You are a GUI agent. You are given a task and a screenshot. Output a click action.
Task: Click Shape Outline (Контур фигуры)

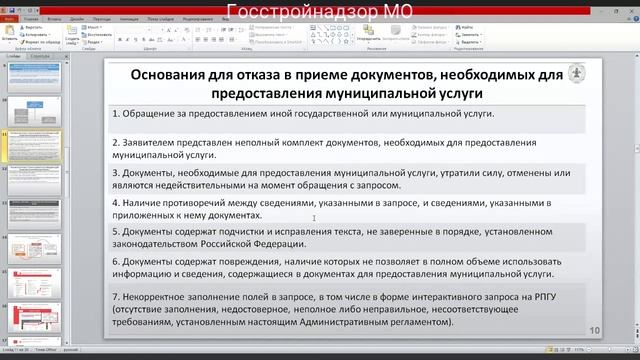point(430,35)
